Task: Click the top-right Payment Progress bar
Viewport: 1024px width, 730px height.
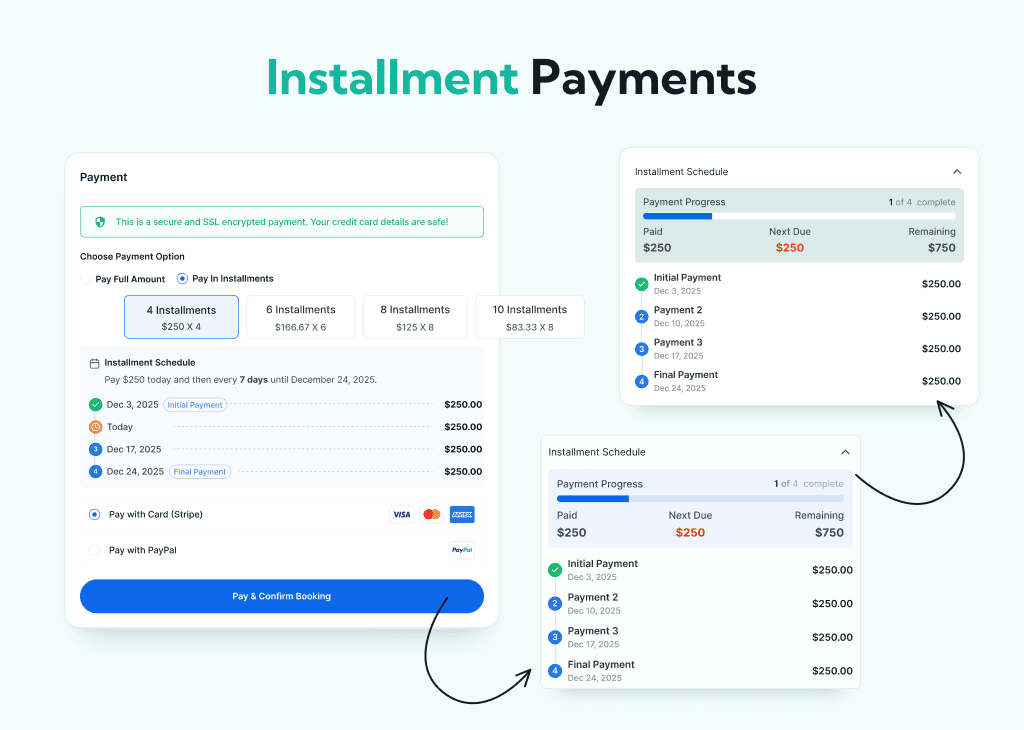Action: (799, 216)
